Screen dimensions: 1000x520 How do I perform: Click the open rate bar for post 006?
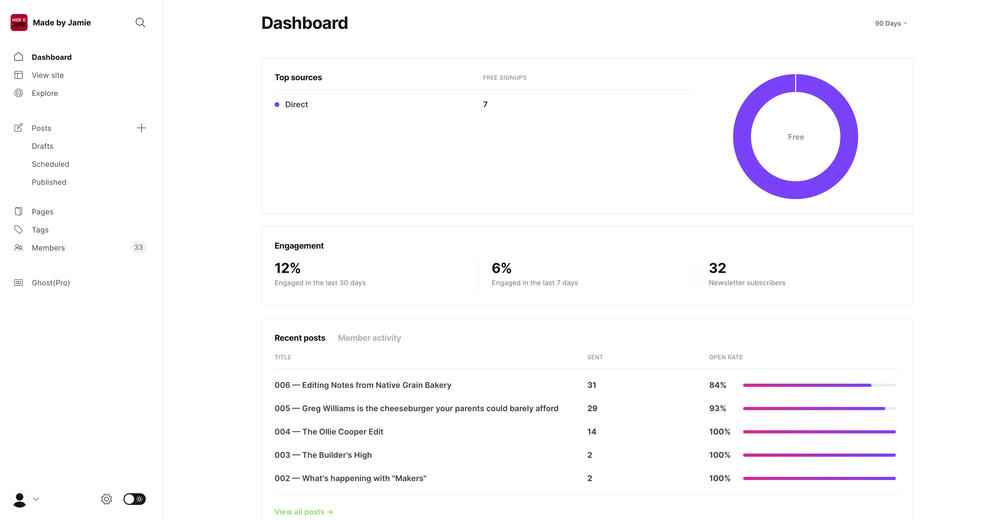819,385
